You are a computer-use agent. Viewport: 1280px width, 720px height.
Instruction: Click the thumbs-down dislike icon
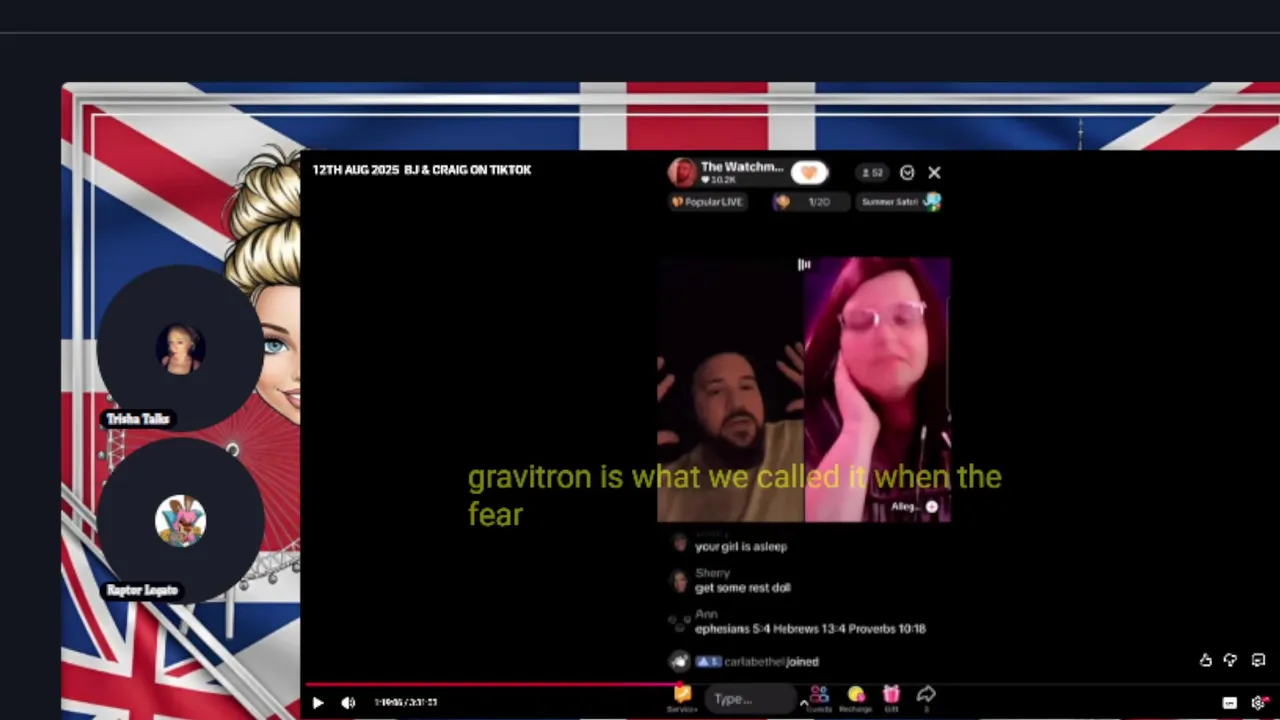[x=1230, y=660]
